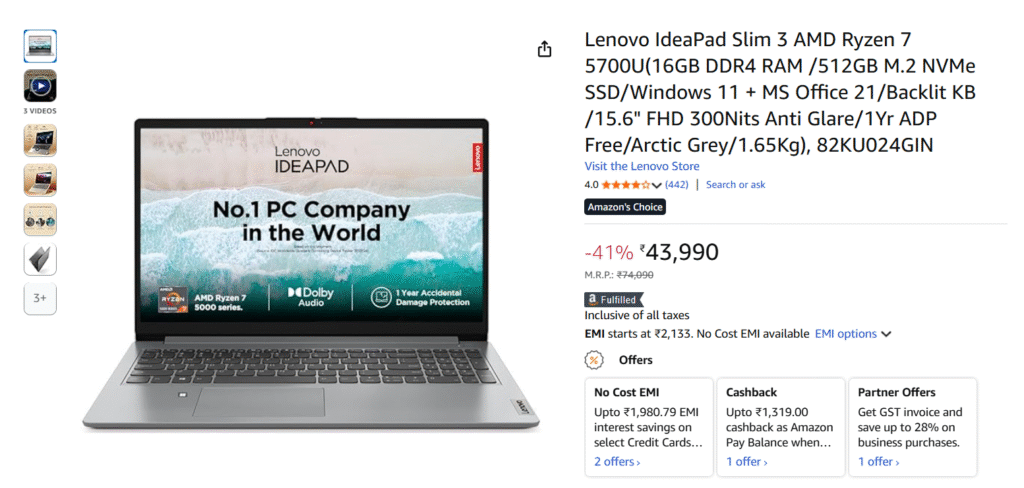Show the 3+ more images thumbnail
Screen dimensions: 1024x488
coord(40,298)
